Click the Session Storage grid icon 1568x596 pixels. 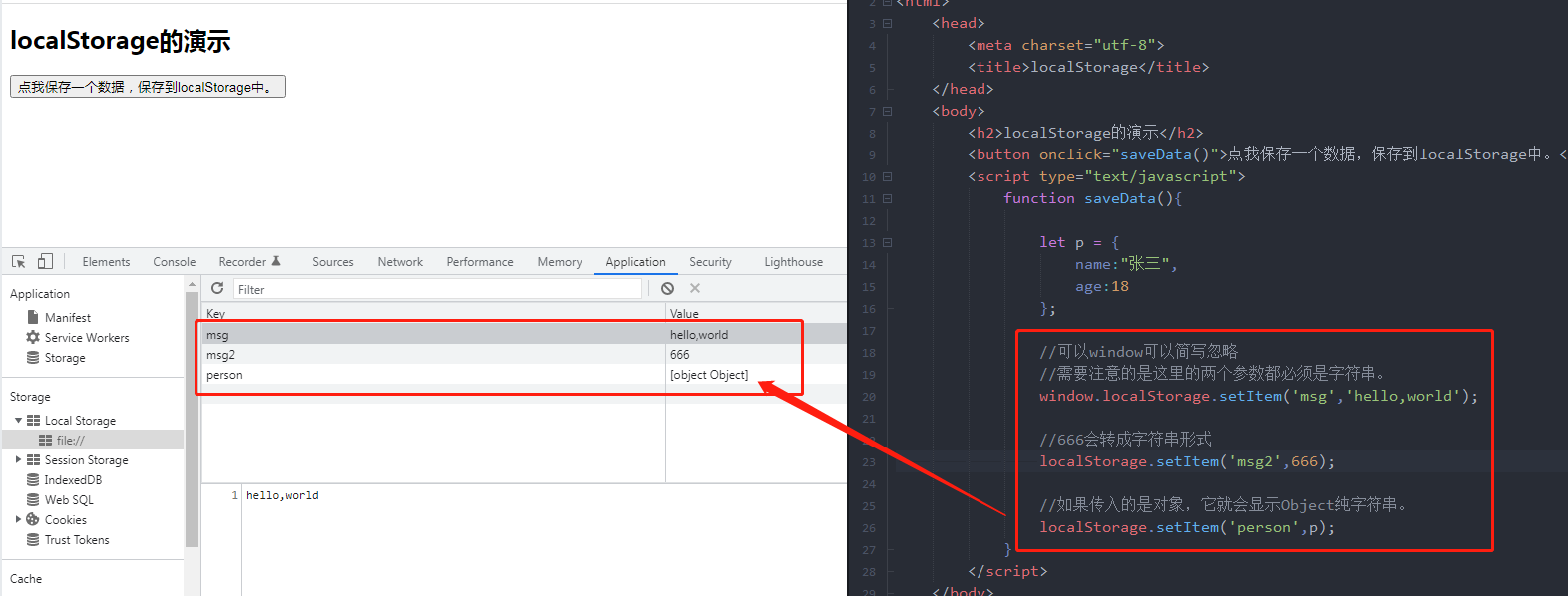34,459
